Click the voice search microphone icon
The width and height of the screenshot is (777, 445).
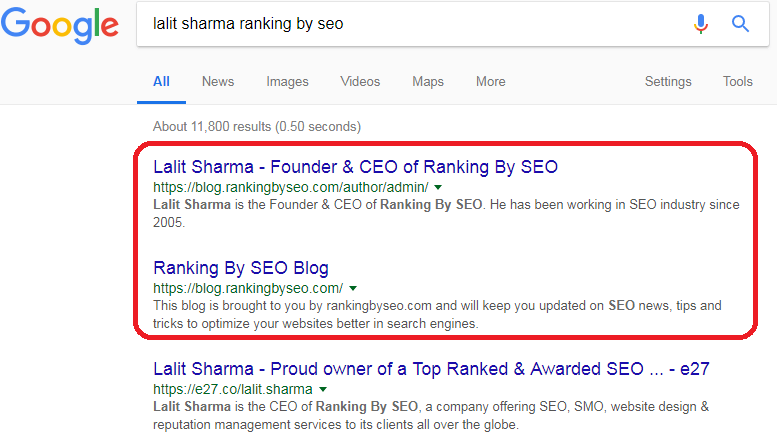coord(701,24)
